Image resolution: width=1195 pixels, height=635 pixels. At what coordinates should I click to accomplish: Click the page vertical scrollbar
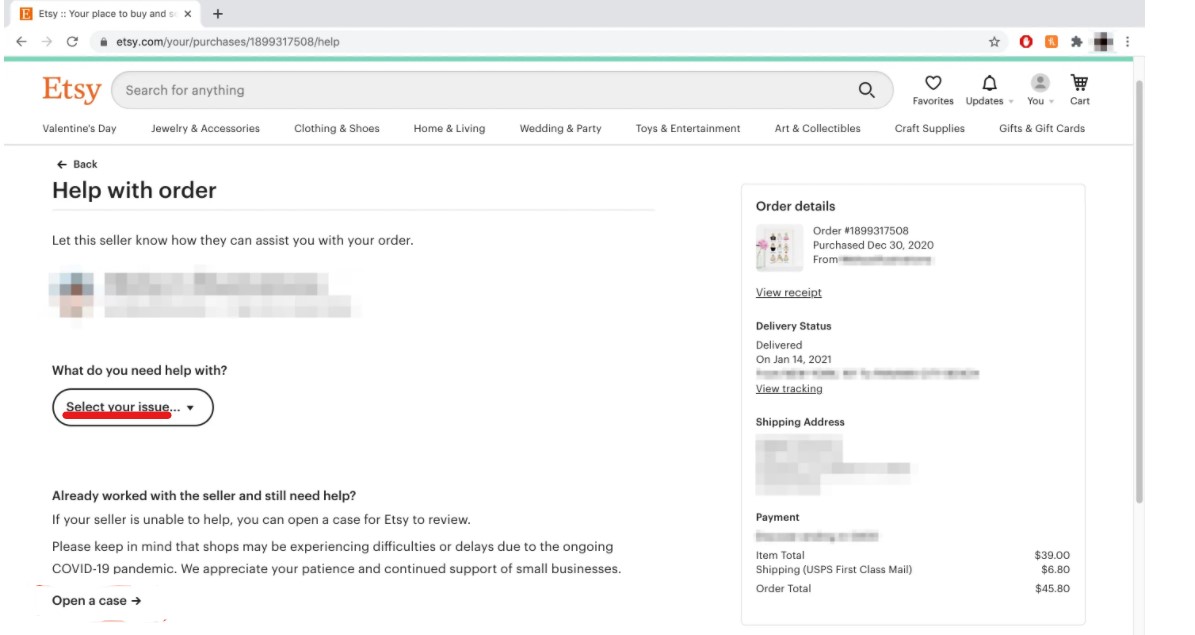(x=1139, y=290)
